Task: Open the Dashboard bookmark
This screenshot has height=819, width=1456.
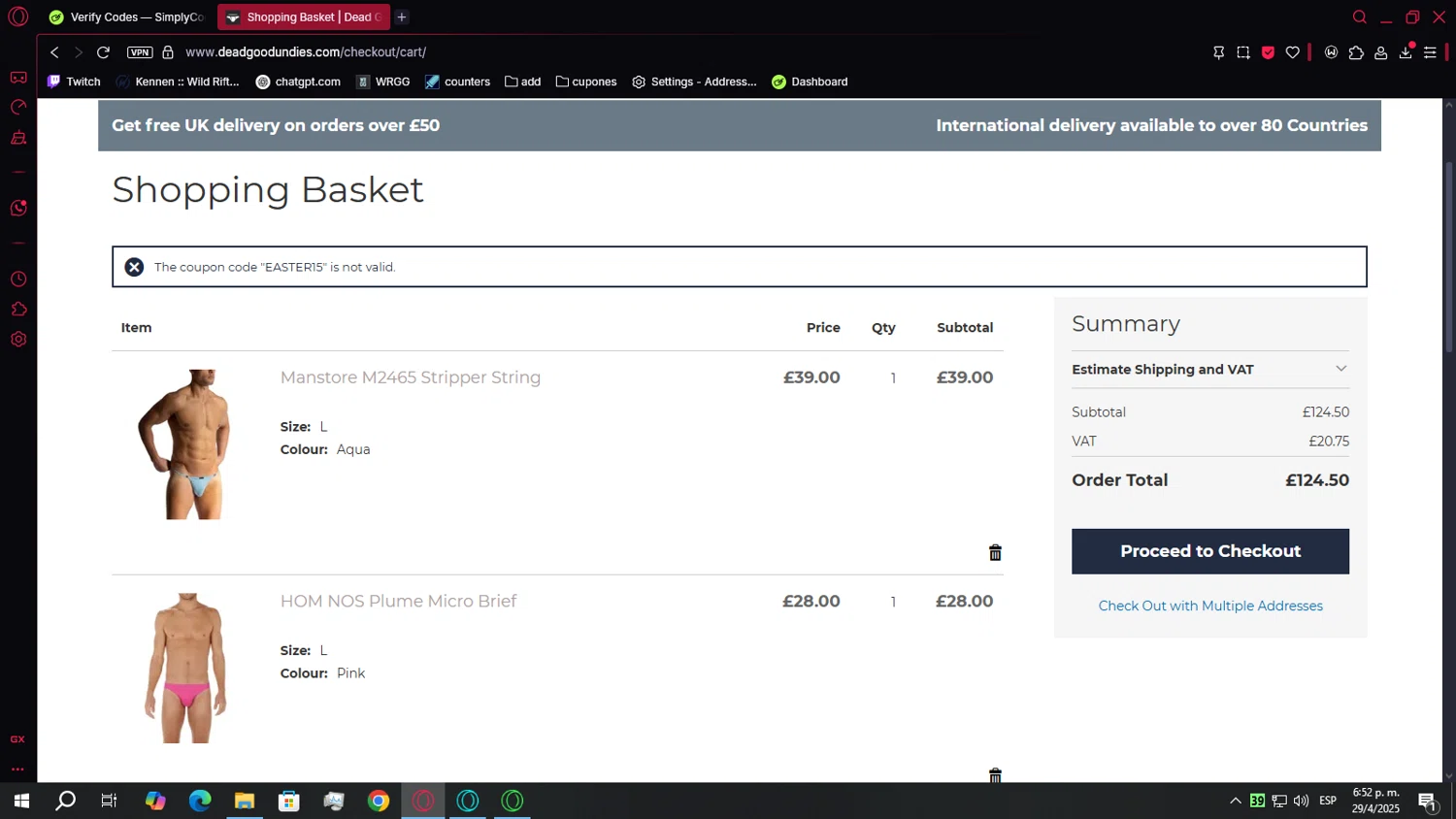Action: (x=810, y=82)
